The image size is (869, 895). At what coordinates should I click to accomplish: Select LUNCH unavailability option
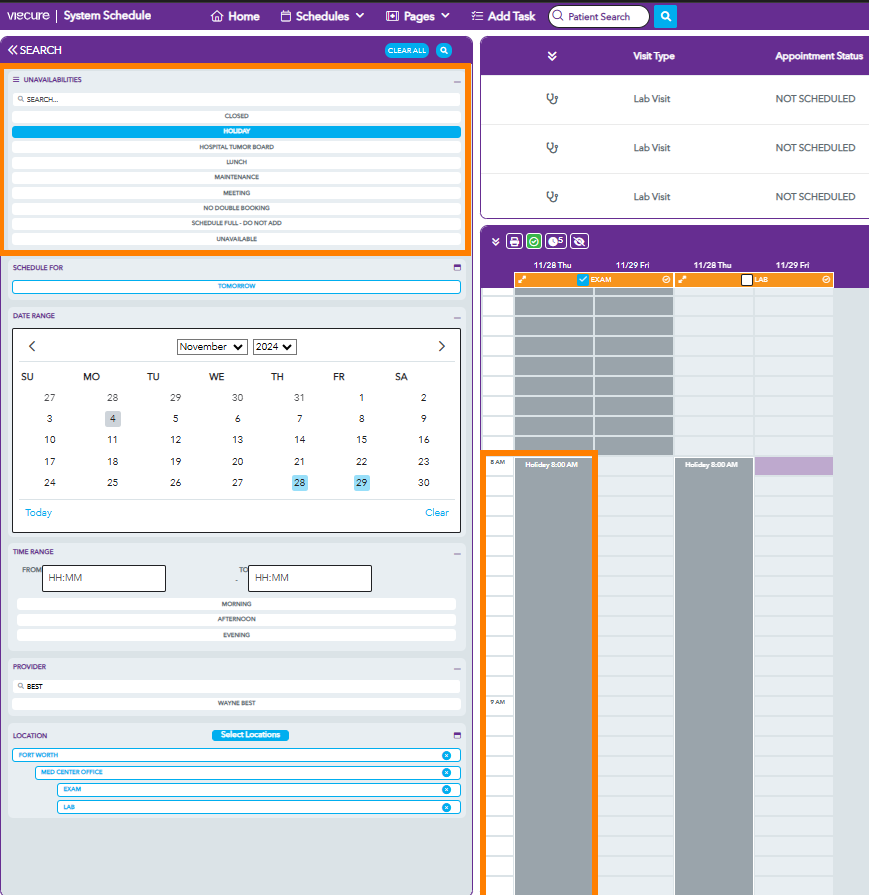(236, 162)
